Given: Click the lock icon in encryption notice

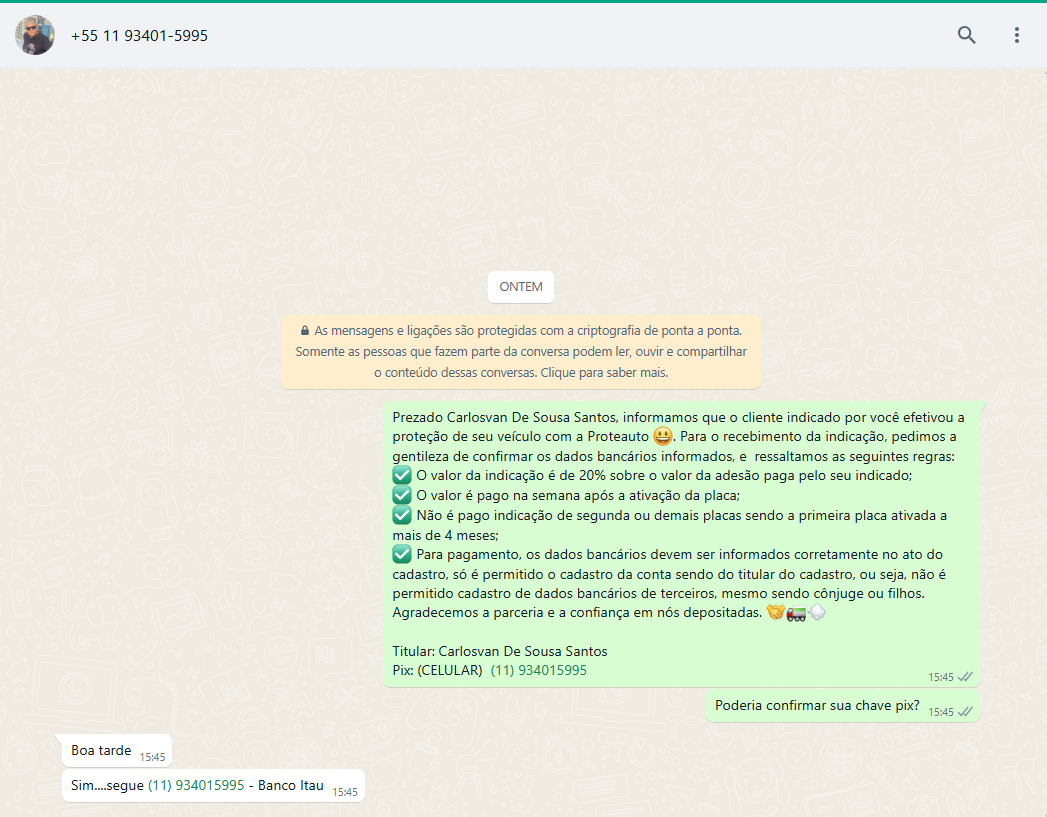Looking at the screenshot, I should pos(304,330).
